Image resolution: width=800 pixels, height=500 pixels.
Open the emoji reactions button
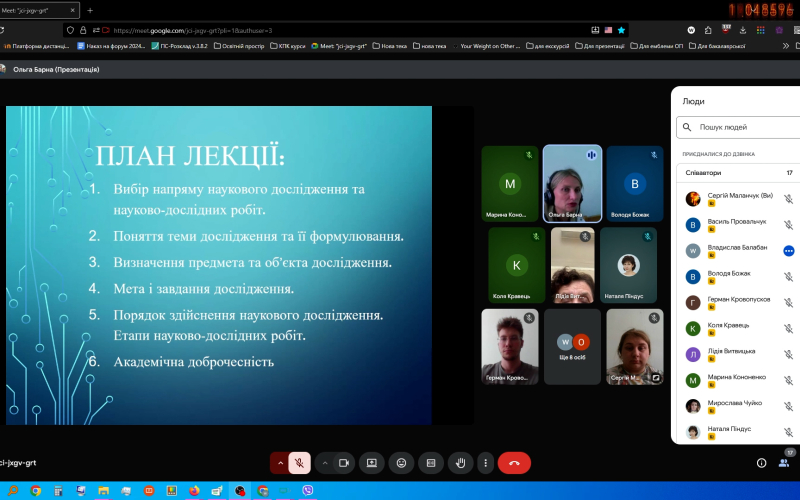click(x=401, y=463)
